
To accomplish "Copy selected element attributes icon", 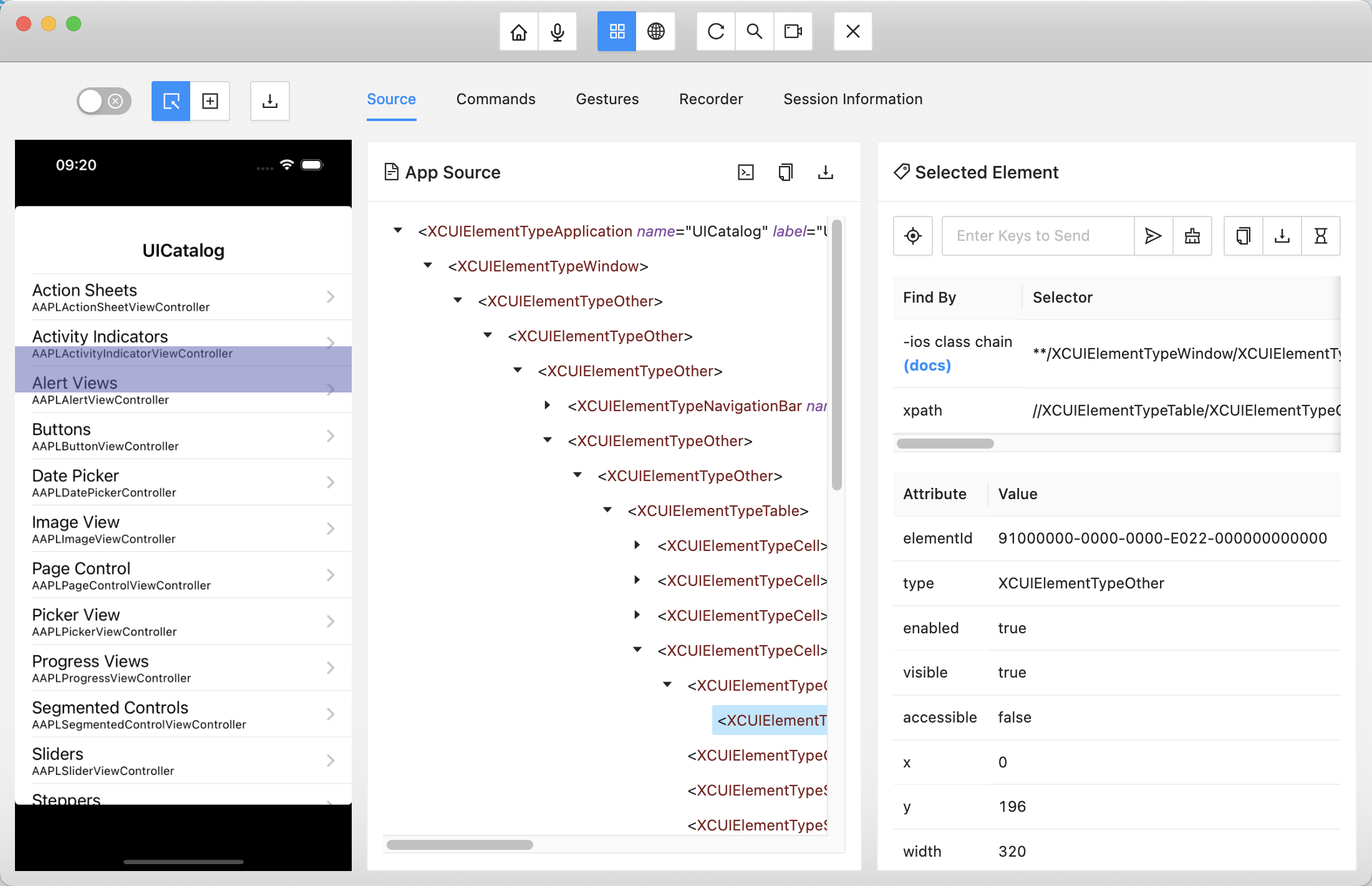I will (x=1242, y=236).
